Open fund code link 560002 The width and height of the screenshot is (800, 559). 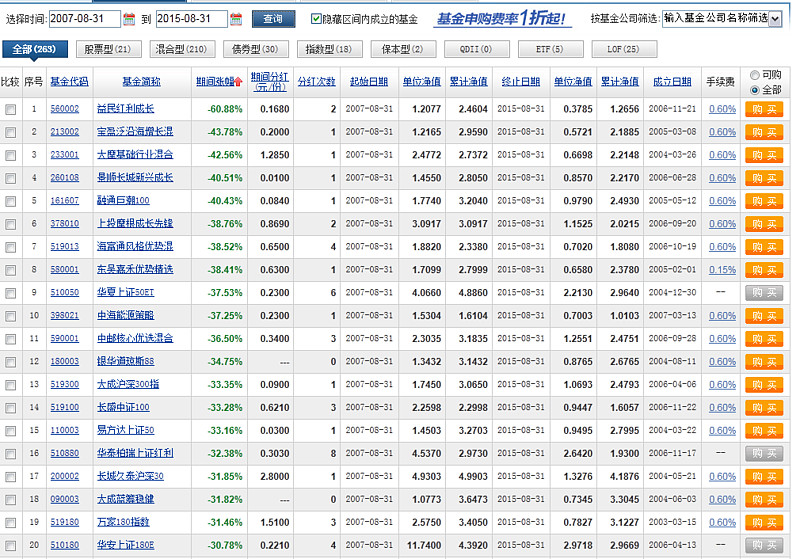(x=65, y=109)
